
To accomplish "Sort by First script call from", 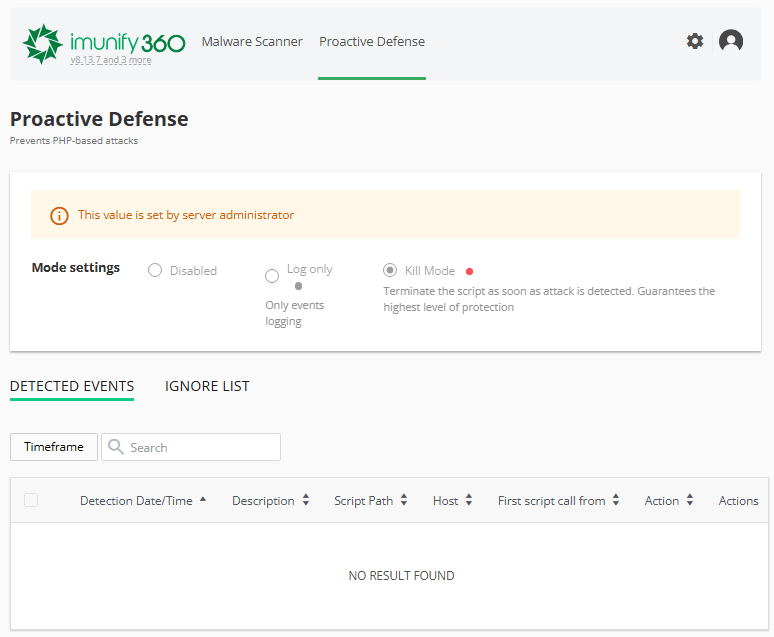I will [x=558, y=501].
